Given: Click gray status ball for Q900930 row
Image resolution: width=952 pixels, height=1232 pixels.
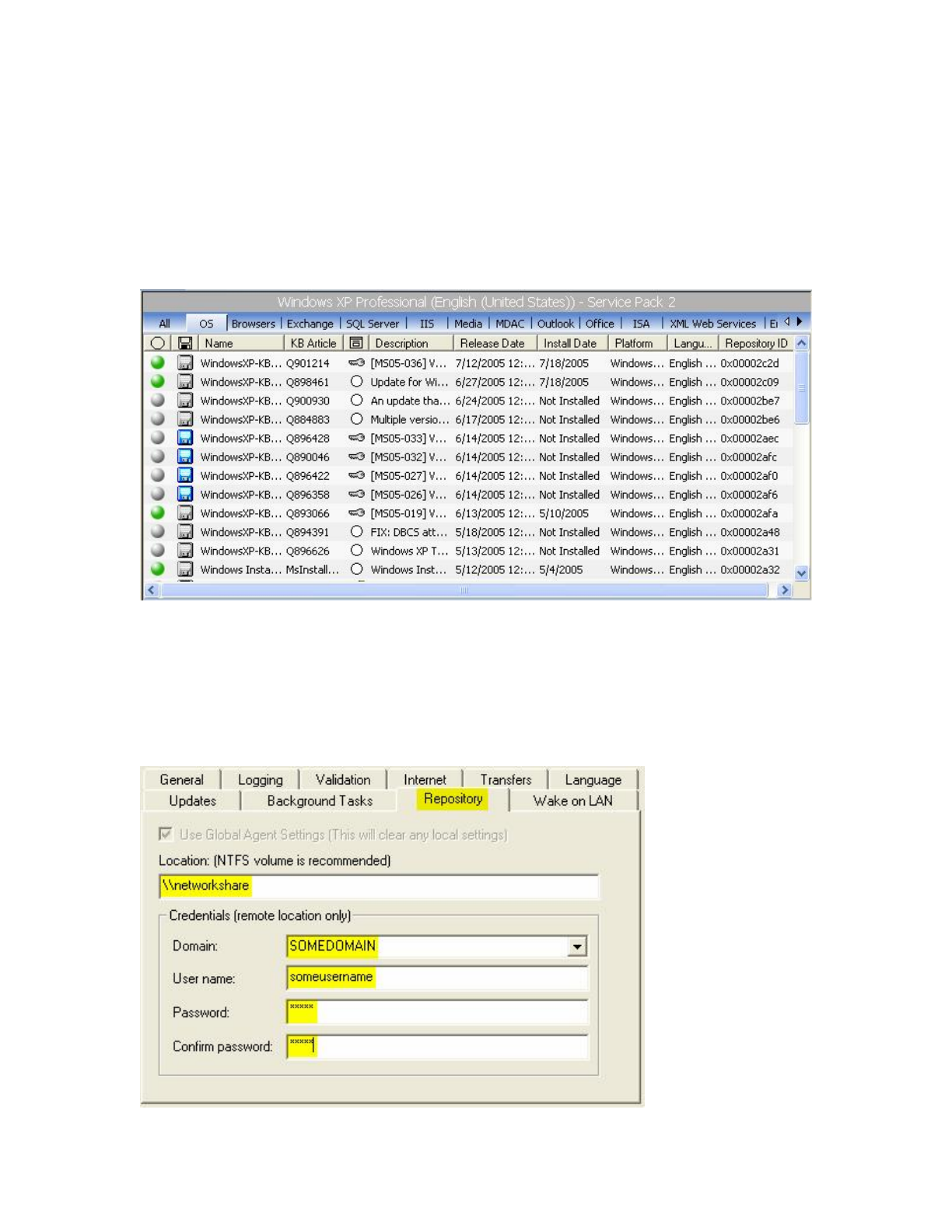Looking at the screenshot, I should tap(158, 401).
